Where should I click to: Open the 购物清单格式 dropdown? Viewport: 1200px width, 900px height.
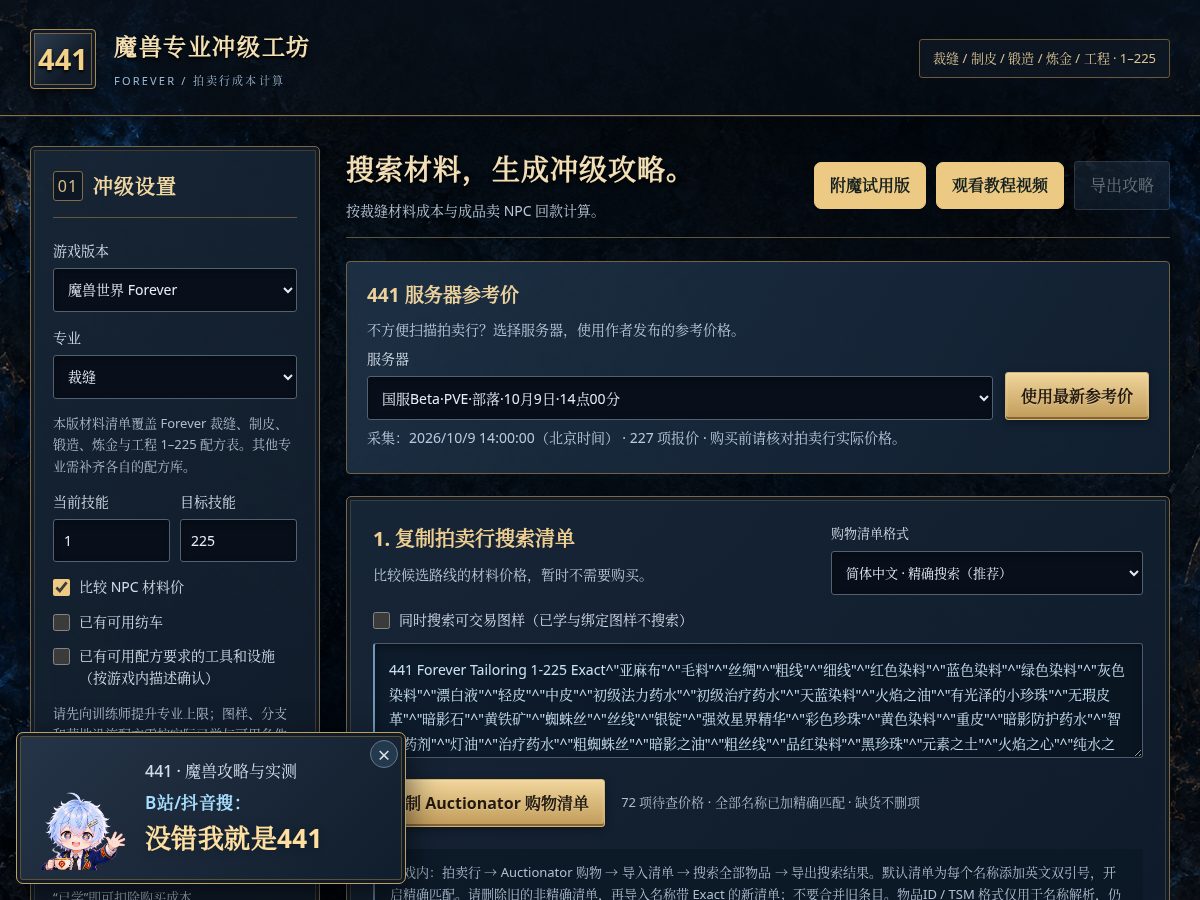(x=987, y=573)
